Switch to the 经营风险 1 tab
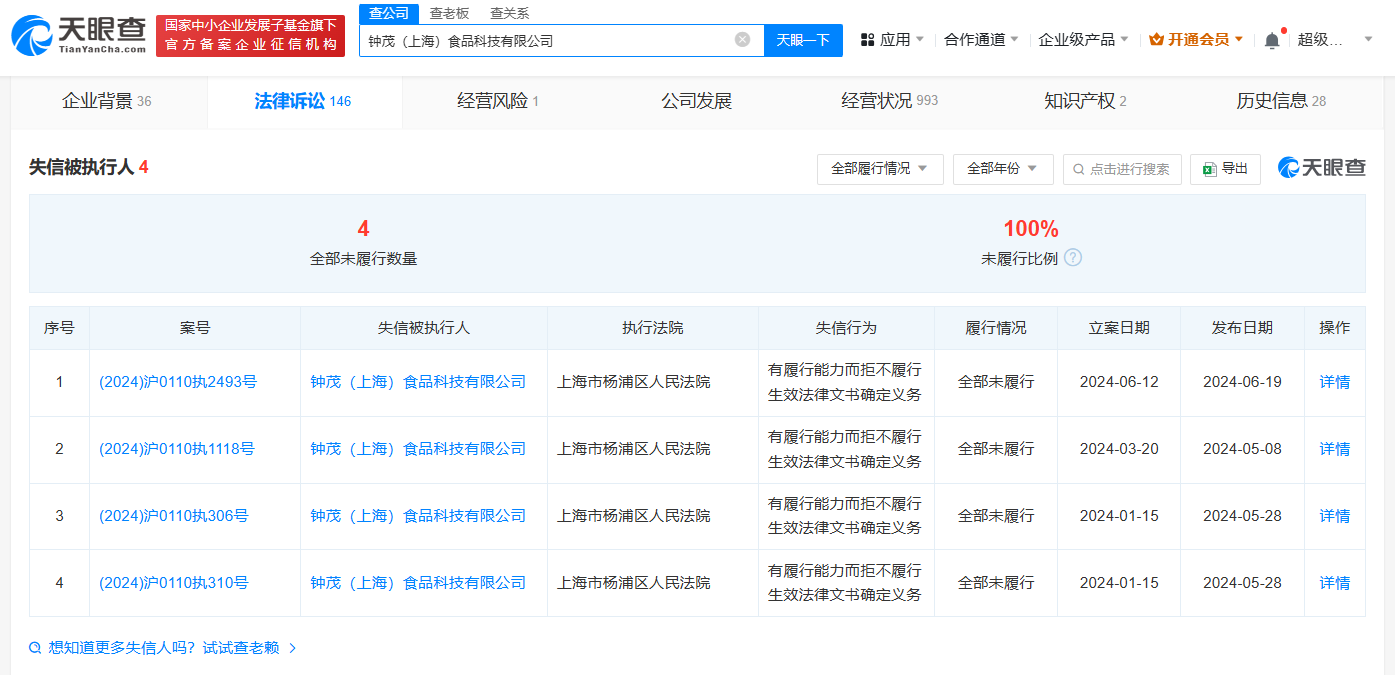 coord(499,101)
